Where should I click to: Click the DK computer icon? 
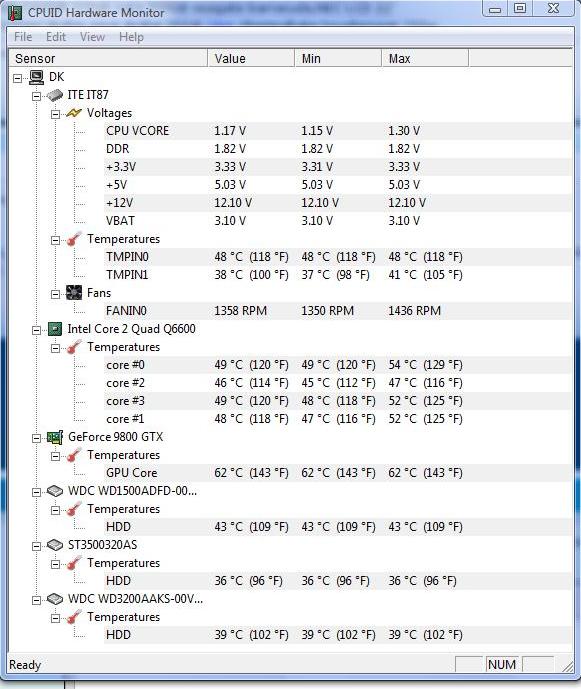click(36, 77)
